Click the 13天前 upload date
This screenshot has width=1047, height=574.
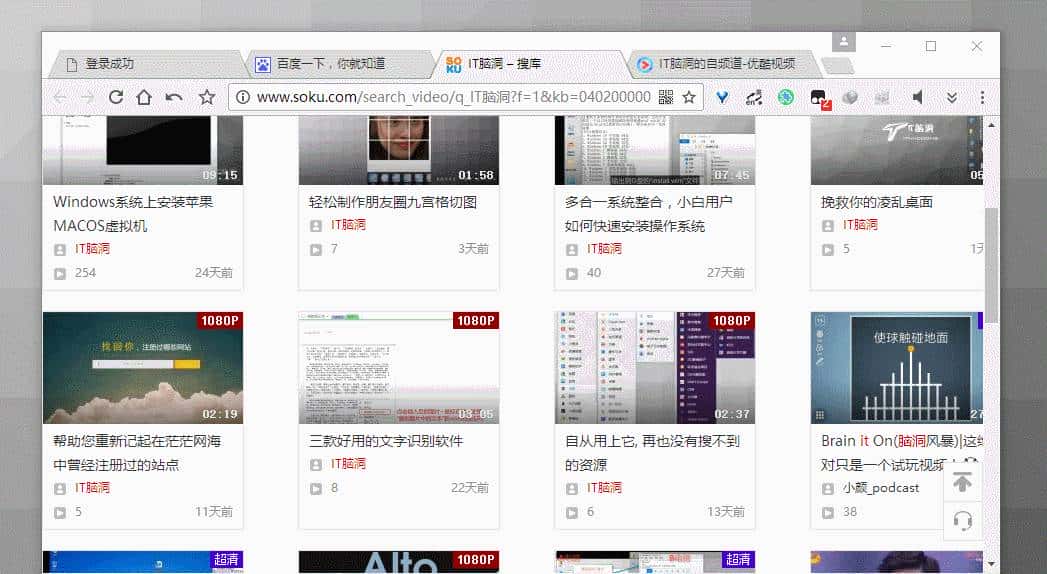click(726, 512)
